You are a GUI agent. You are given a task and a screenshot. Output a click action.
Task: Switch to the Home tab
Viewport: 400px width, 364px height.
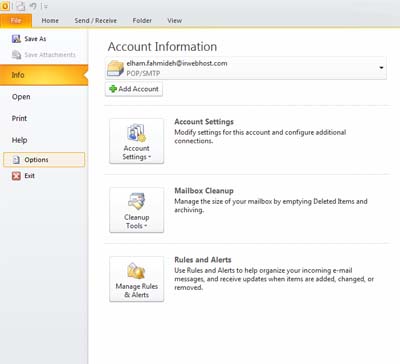[50, 21]
